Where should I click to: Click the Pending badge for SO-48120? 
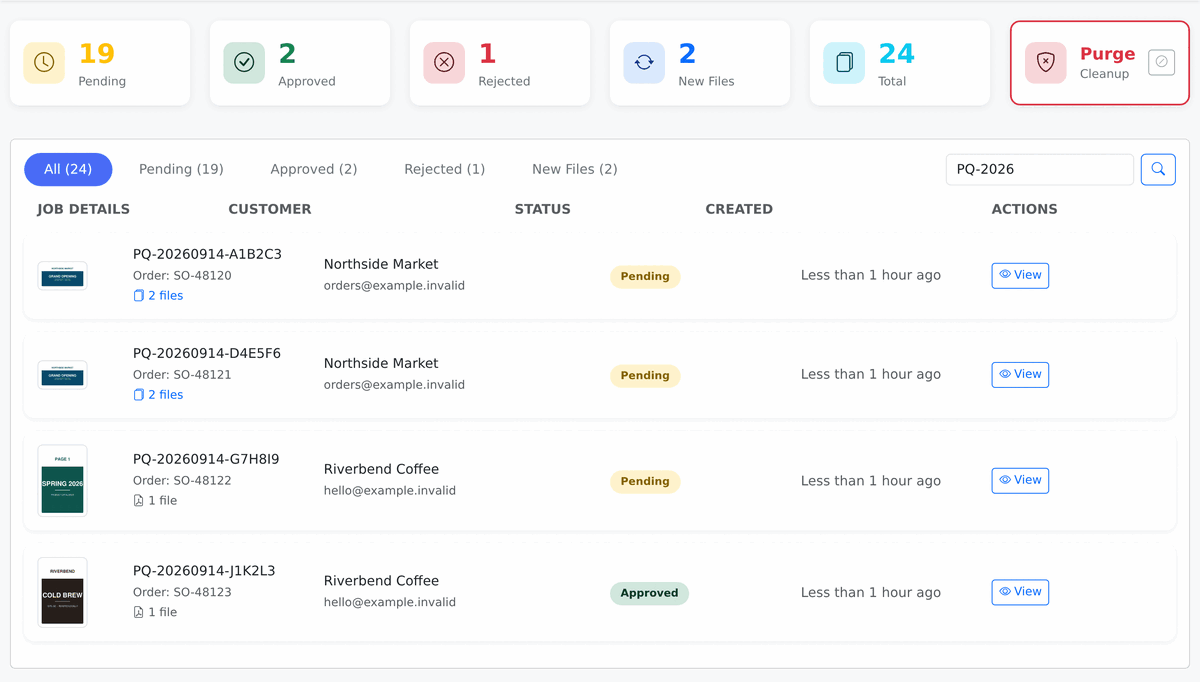tap(645, 277)
